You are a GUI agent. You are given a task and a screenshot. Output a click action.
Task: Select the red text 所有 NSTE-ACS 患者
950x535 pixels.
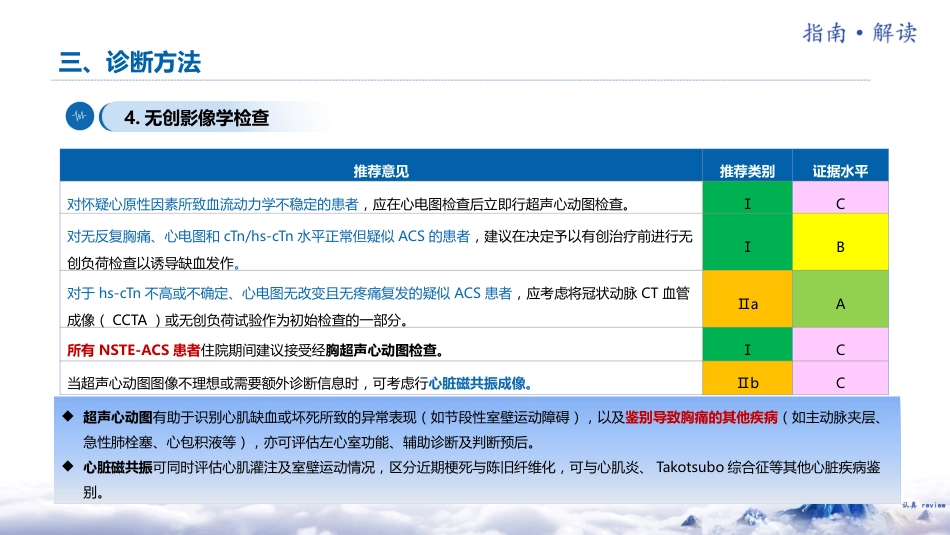click(133, 350)
